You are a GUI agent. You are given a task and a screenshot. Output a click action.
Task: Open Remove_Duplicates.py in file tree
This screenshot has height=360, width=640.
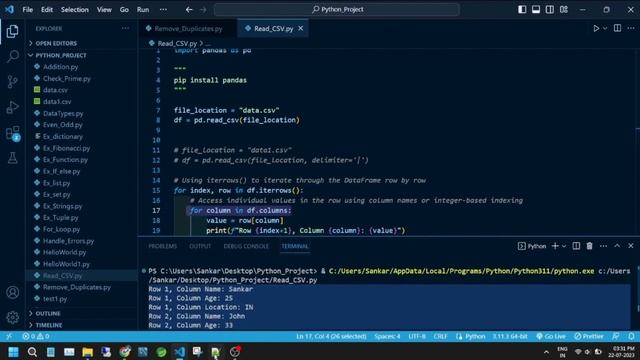77,287
